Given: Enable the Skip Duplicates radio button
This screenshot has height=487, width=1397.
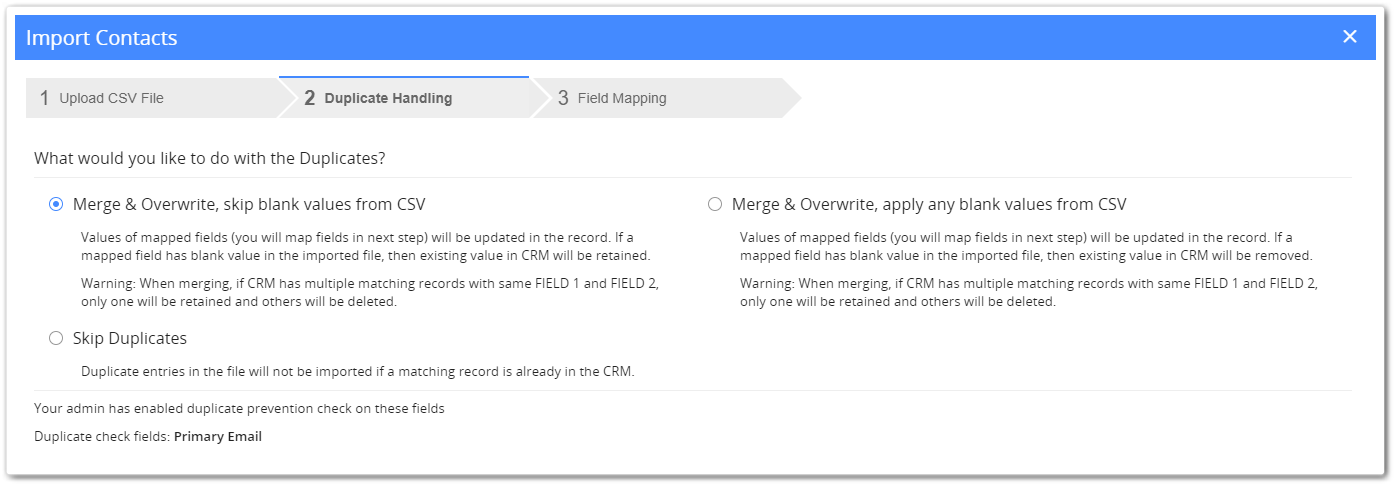Looking at the screenshot, I should (x=56, y=339).
